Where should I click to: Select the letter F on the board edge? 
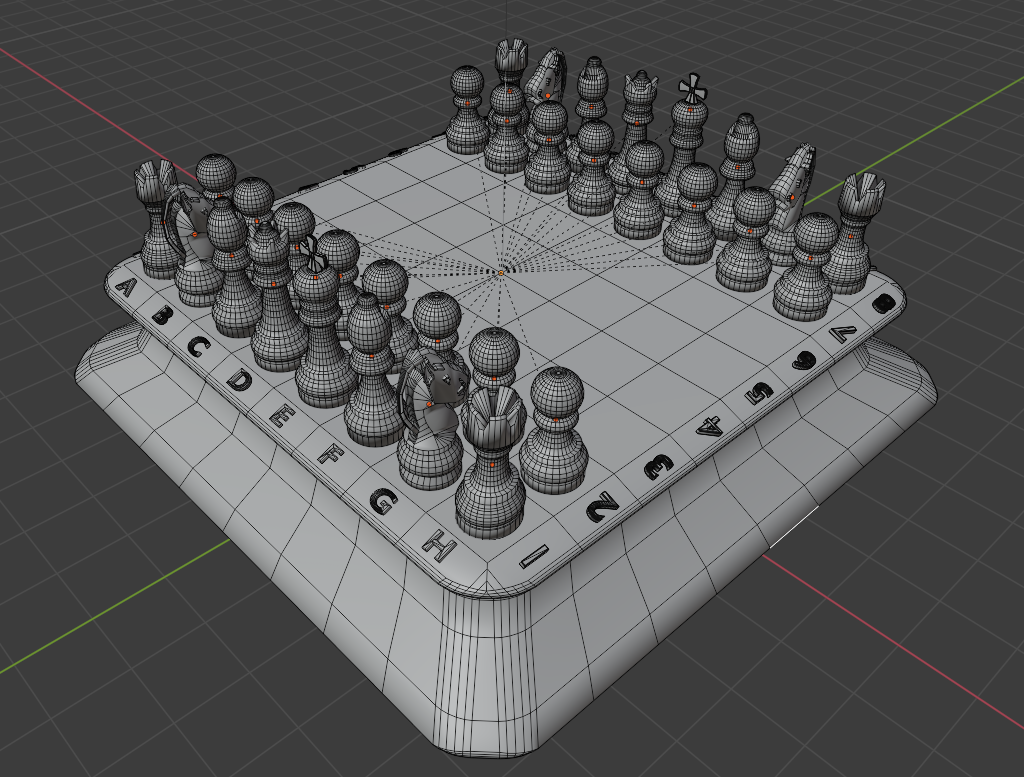click(x=330, y=453)
